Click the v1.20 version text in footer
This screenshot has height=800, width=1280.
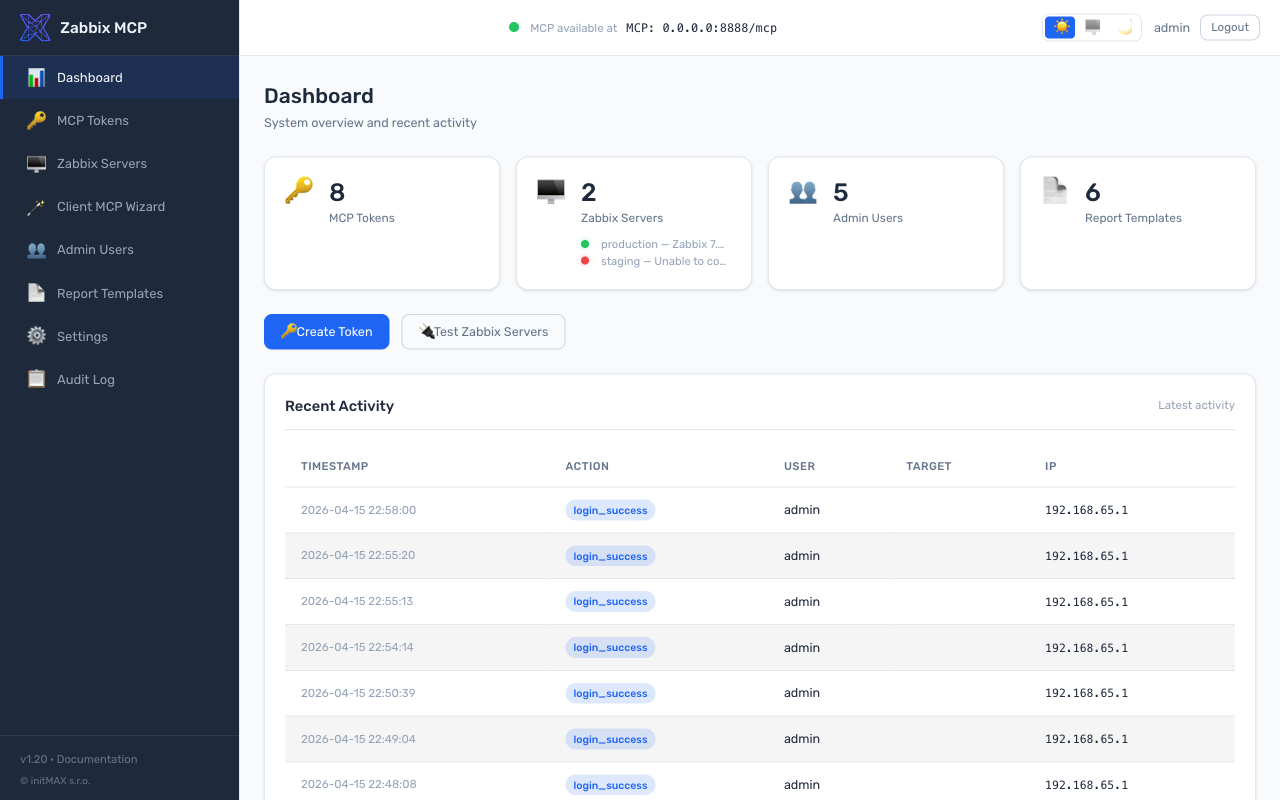click(x=33, y=759)
